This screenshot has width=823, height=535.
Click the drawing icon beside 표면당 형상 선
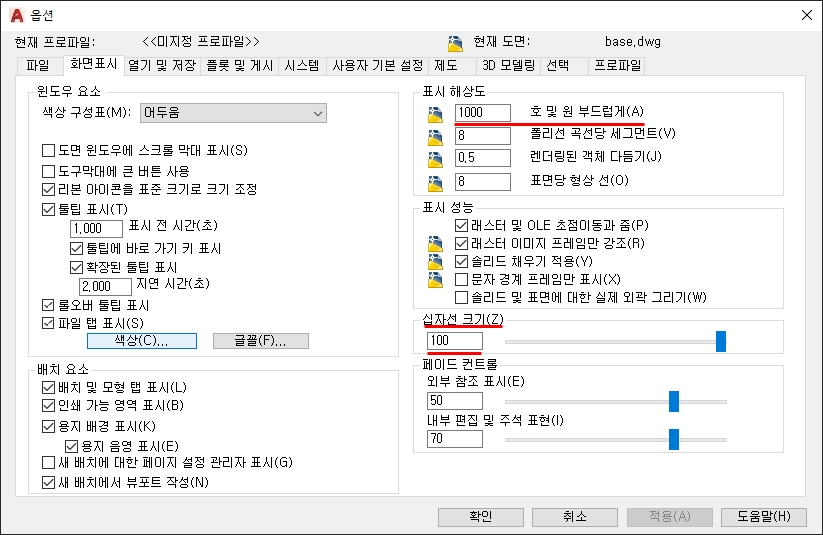[x=435, y=183]
